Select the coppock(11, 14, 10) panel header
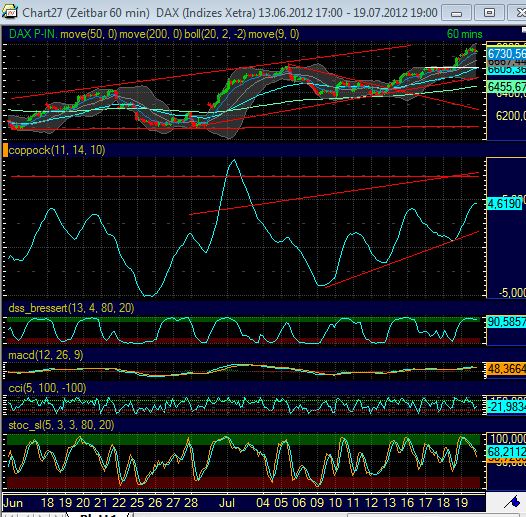The image size is (526, 517). coord(57,150)
